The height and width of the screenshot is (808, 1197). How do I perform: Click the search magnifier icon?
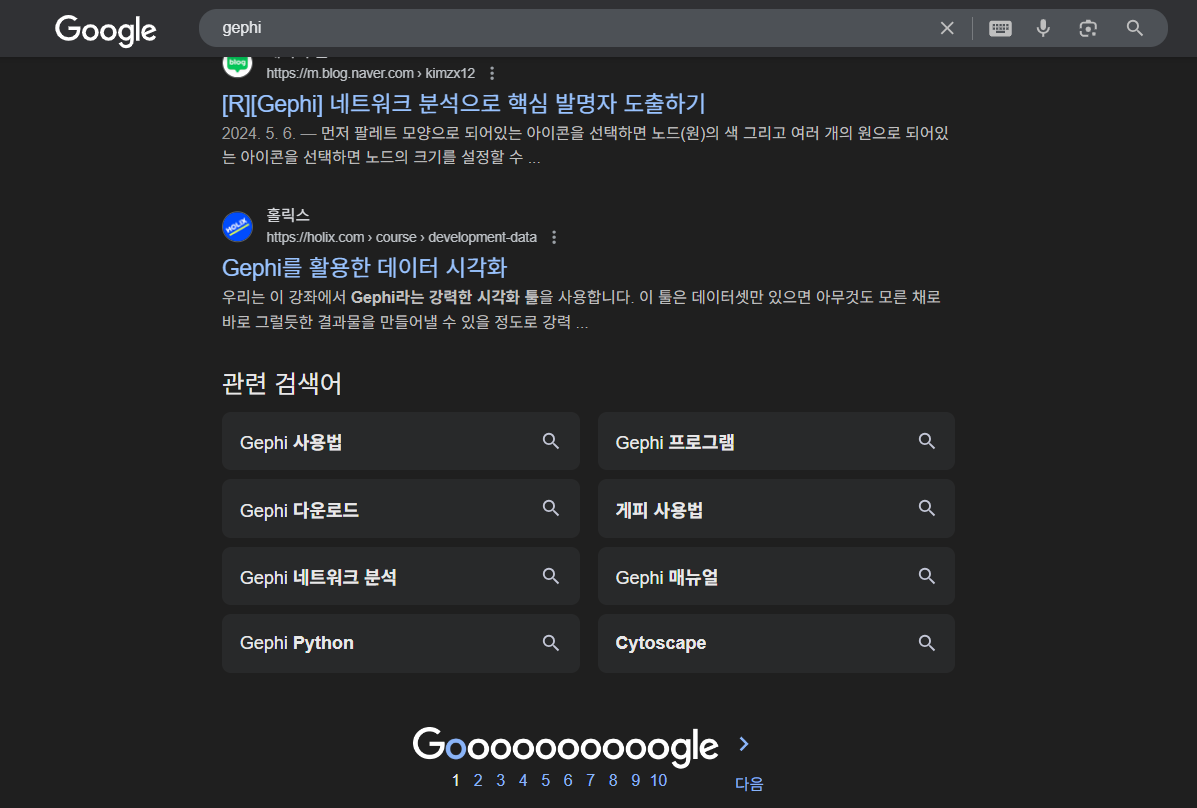click(x=1134, y=28)
